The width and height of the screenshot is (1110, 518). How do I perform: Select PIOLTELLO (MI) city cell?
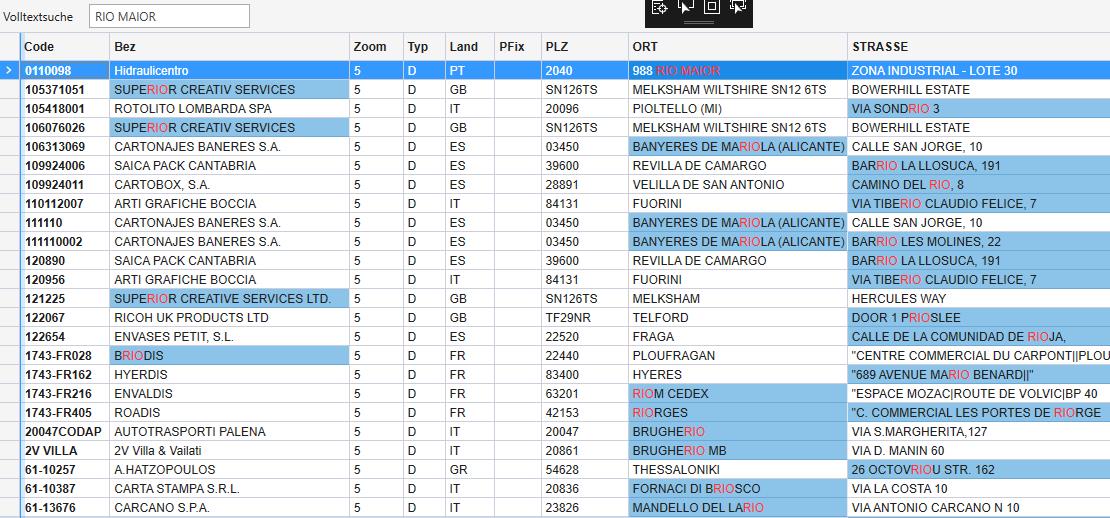coord(738,109)
